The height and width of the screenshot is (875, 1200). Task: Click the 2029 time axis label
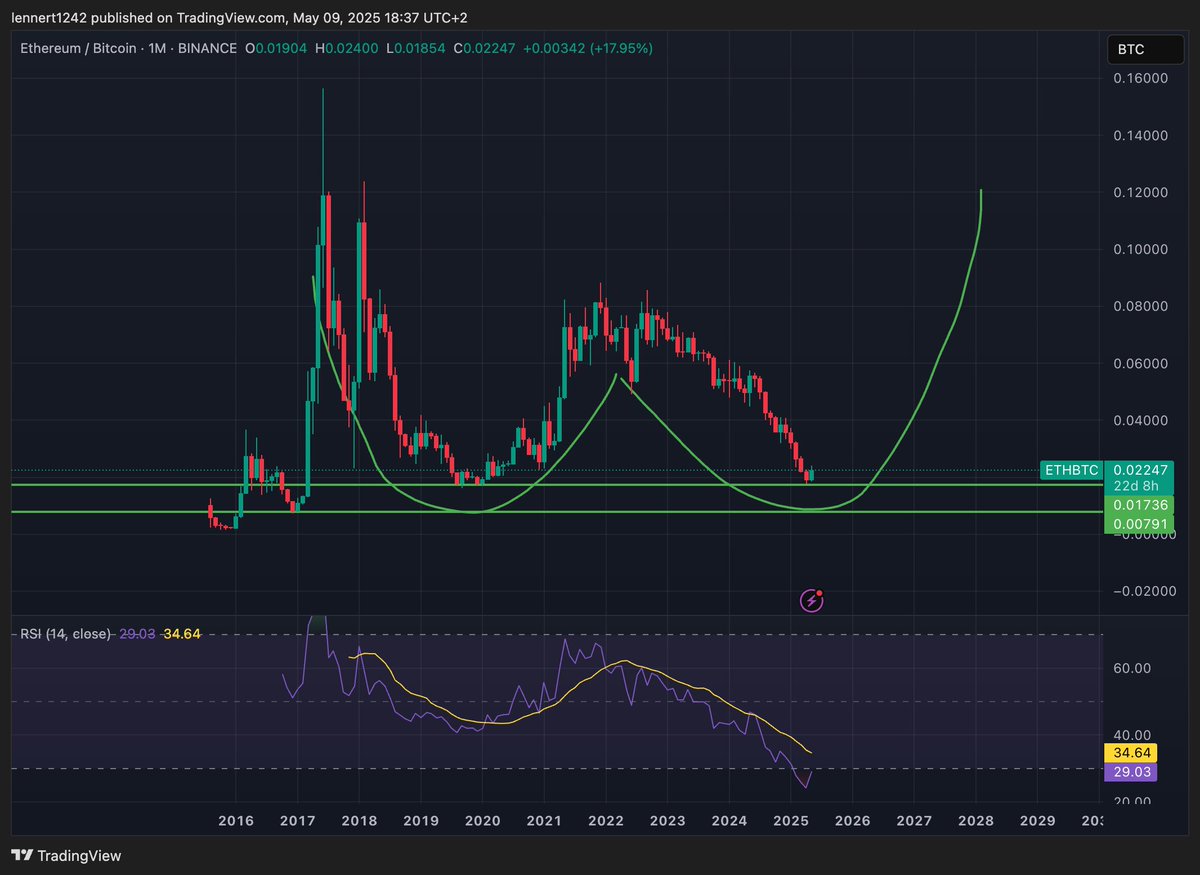tap(1037, 820)
